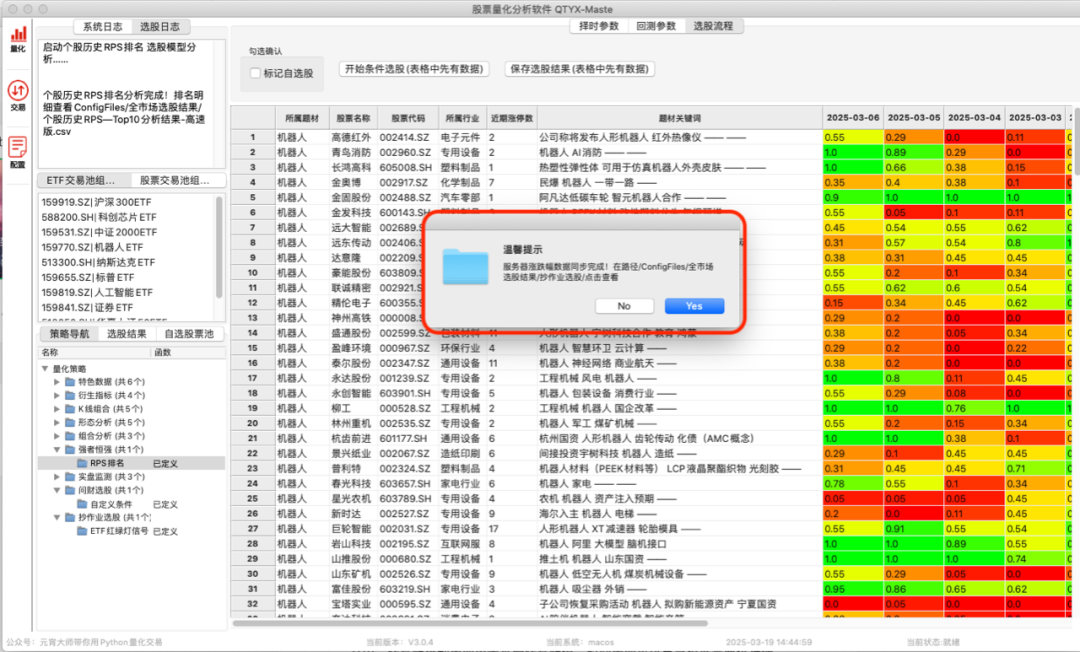Image resolution: width=1080 pixels, height=652 pixels.
Task: Expand the K线组合 tree node
Action: click(57, 409)
